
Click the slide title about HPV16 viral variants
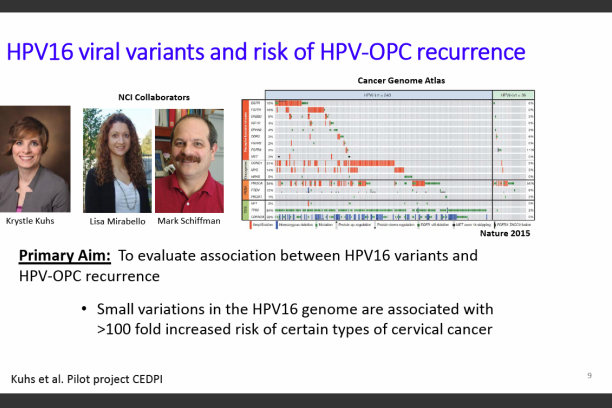coord(266,51)
